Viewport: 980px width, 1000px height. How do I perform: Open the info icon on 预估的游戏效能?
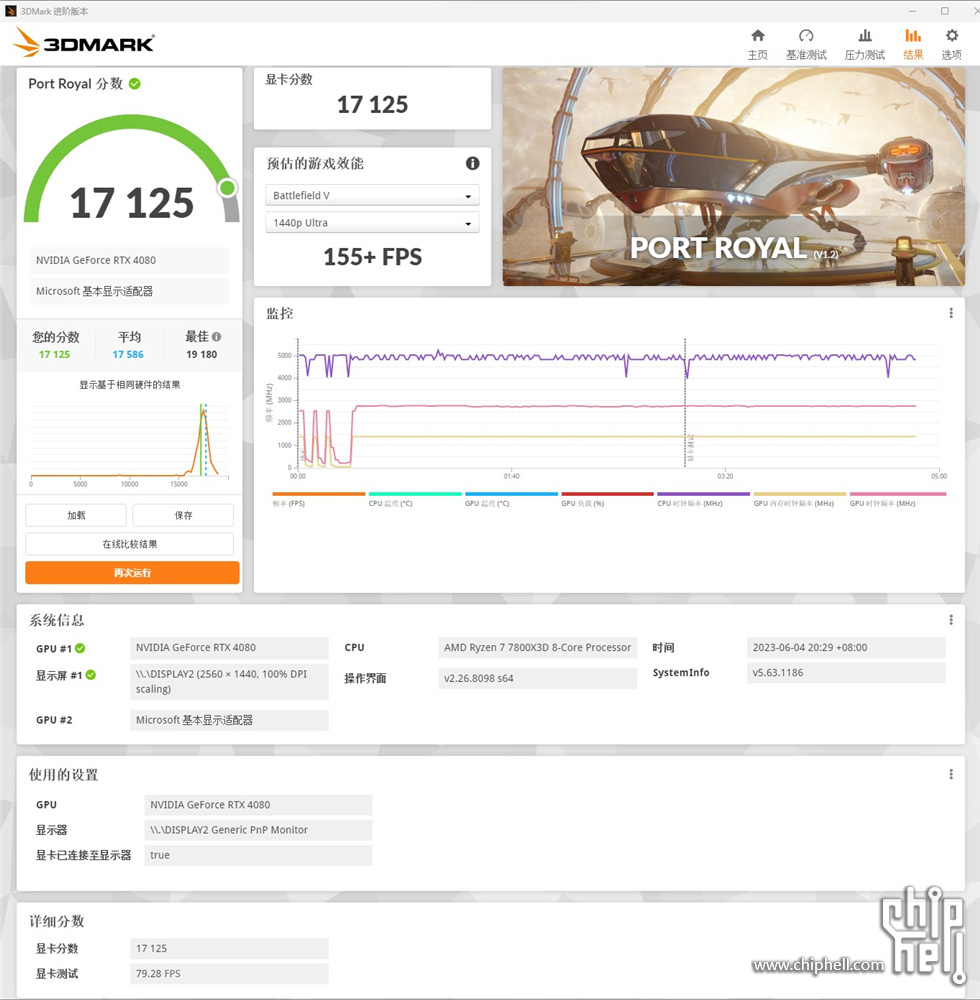472,163
